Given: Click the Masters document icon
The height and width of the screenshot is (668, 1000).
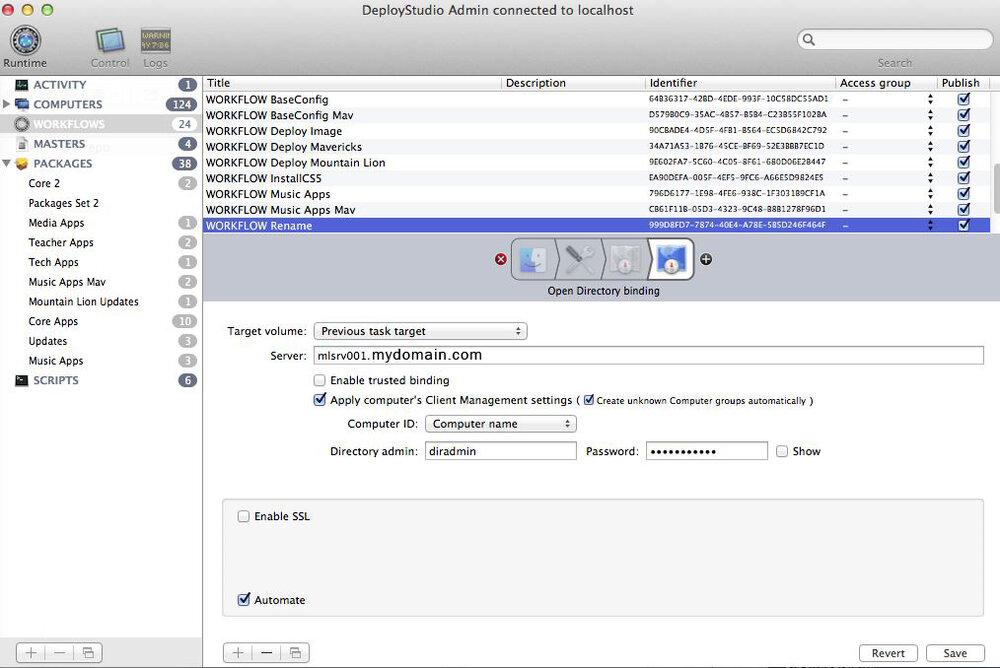Looking at the screenshot, I should (x=22, y=144).
